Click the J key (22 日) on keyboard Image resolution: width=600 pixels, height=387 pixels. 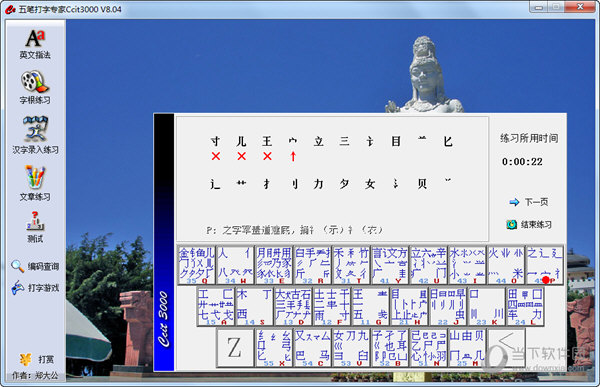pos(447,307)
